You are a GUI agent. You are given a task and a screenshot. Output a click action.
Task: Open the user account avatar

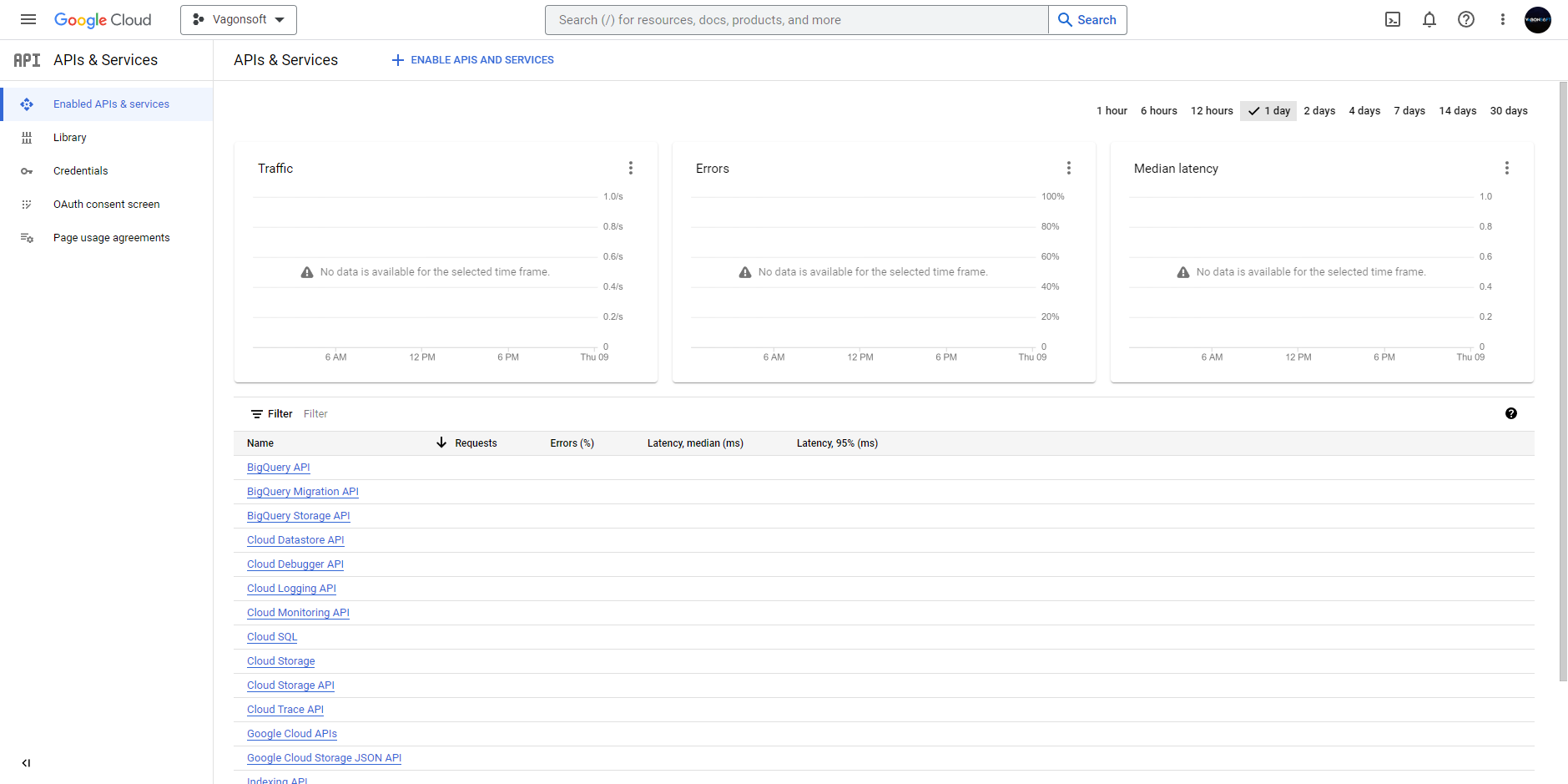point(1538,19)
